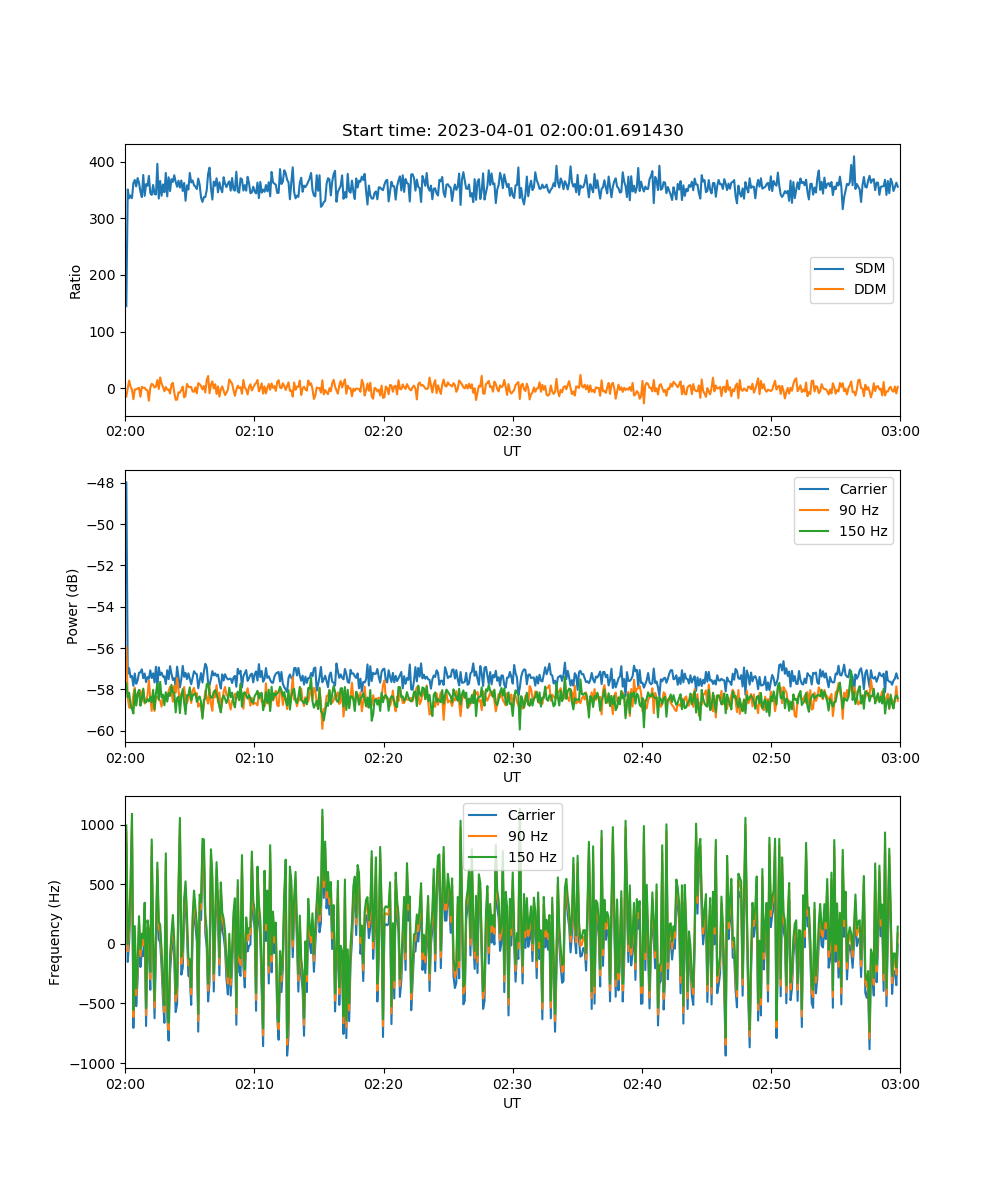The image size is (1000, 1200).
Task: Click the 'UT' x-axis label under Power plot
Action: pos(512,777)
